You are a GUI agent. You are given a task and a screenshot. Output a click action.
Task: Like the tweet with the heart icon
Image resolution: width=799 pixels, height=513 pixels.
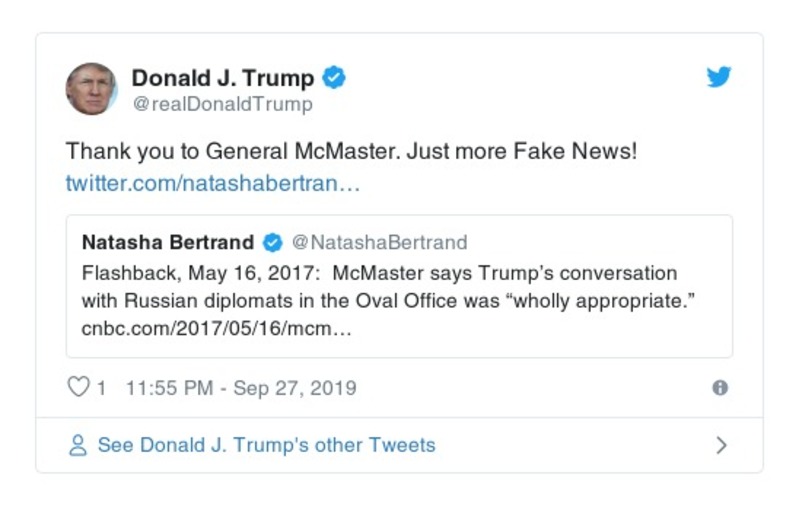point(78,387)
